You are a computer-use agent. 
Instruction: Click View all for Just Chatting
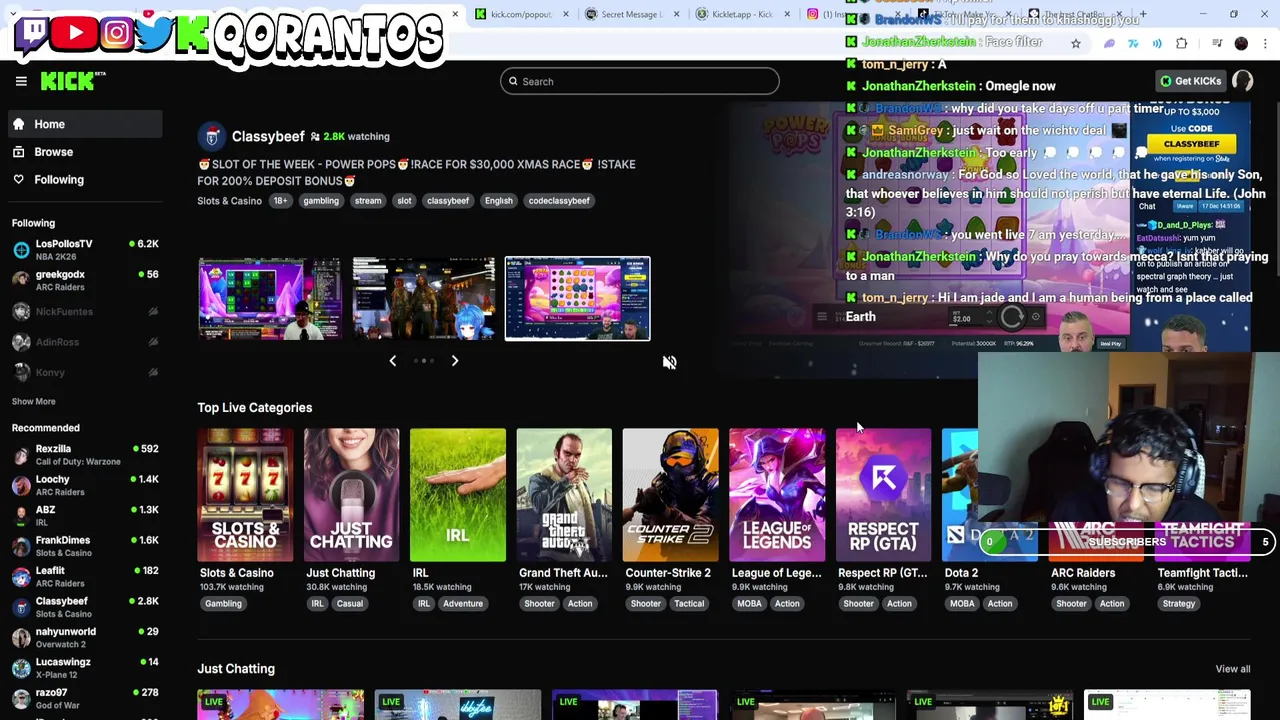click(x=1232, y=669)
